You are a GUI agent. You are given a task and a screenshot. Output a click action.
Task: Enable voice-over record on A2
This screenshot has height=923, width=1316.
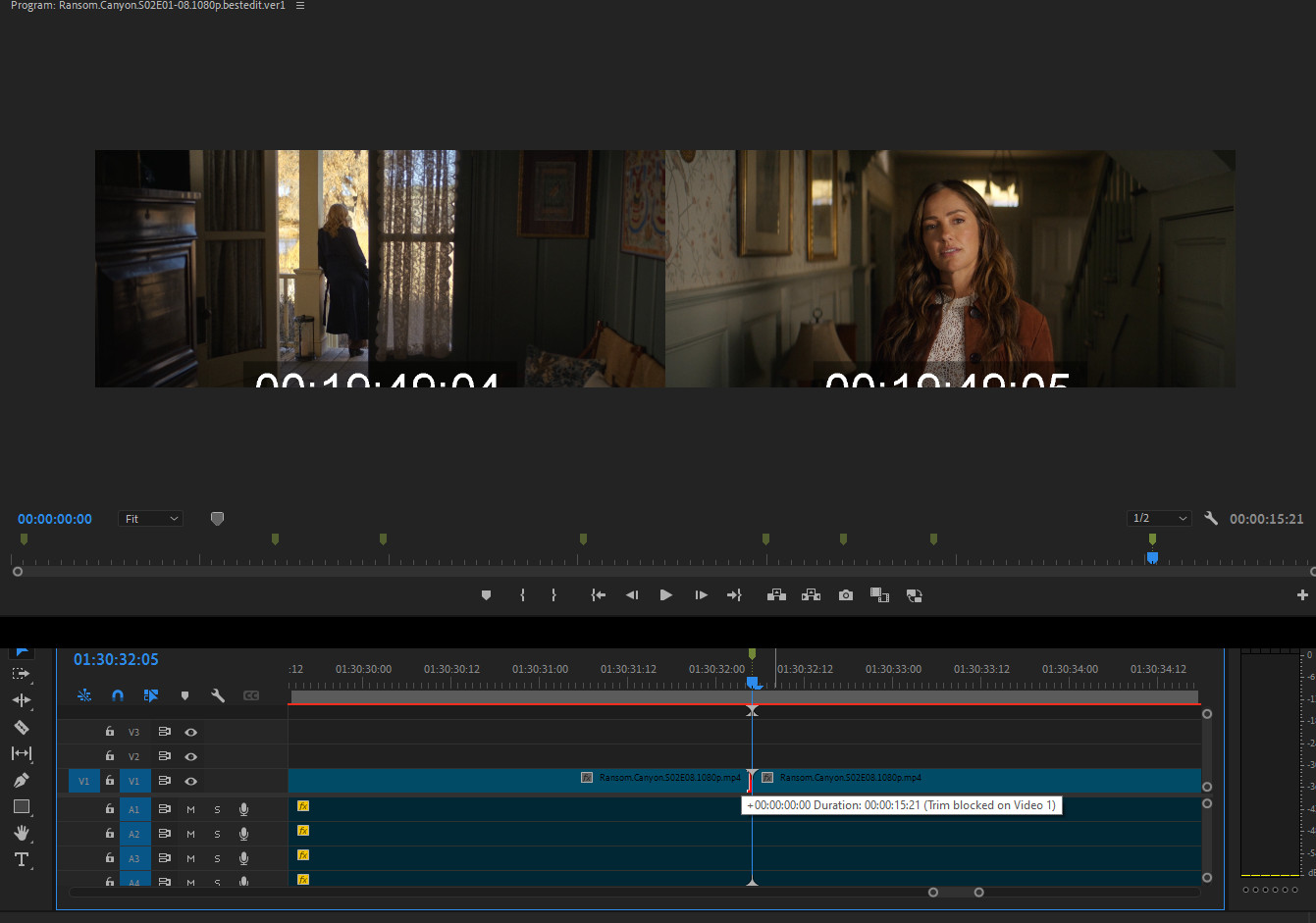(x=243, y=834)
